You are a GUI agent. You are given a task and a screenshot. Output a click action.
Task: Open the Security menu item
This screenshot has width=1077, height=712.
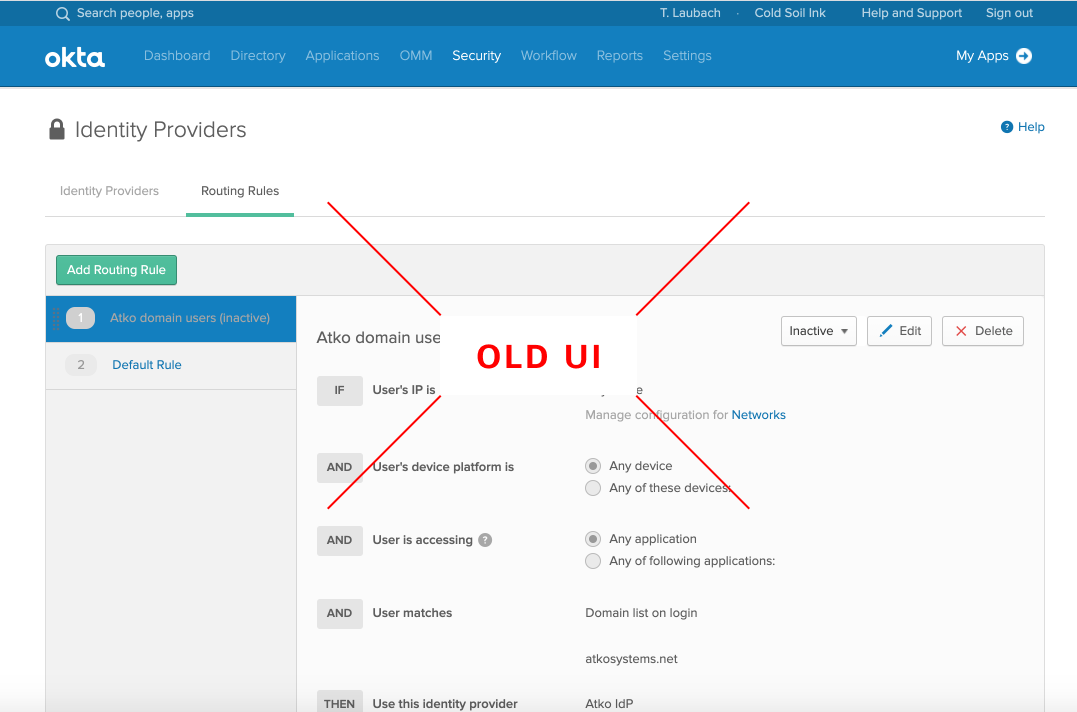coord(476,55)
